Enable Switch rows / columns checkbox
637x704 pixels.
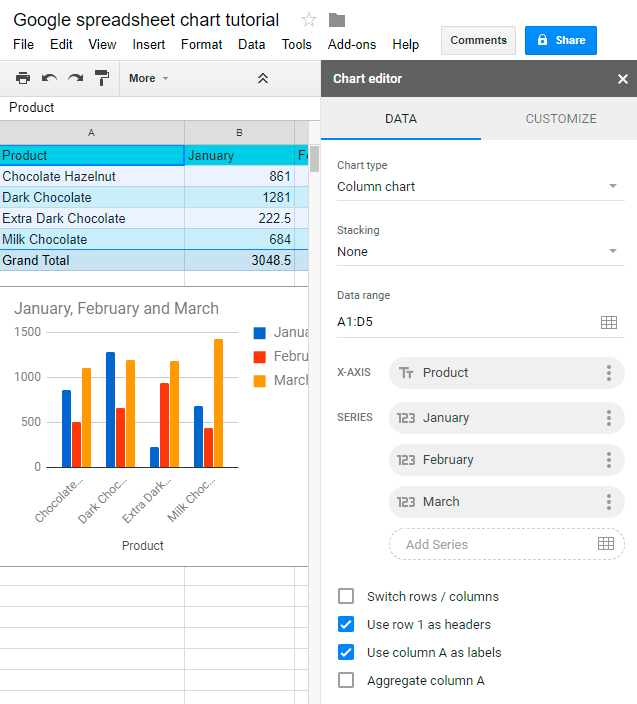[346, 596]
